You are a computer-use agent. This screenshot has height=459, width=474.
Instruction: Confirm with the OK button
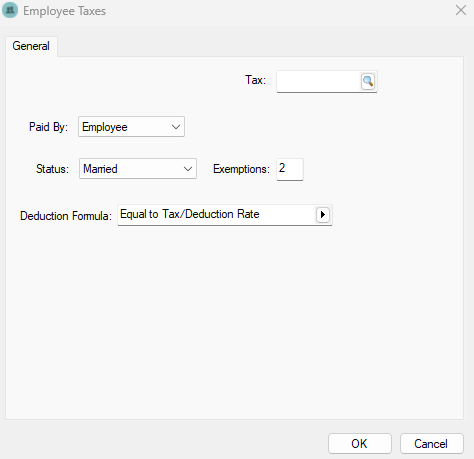pos(359,443)
